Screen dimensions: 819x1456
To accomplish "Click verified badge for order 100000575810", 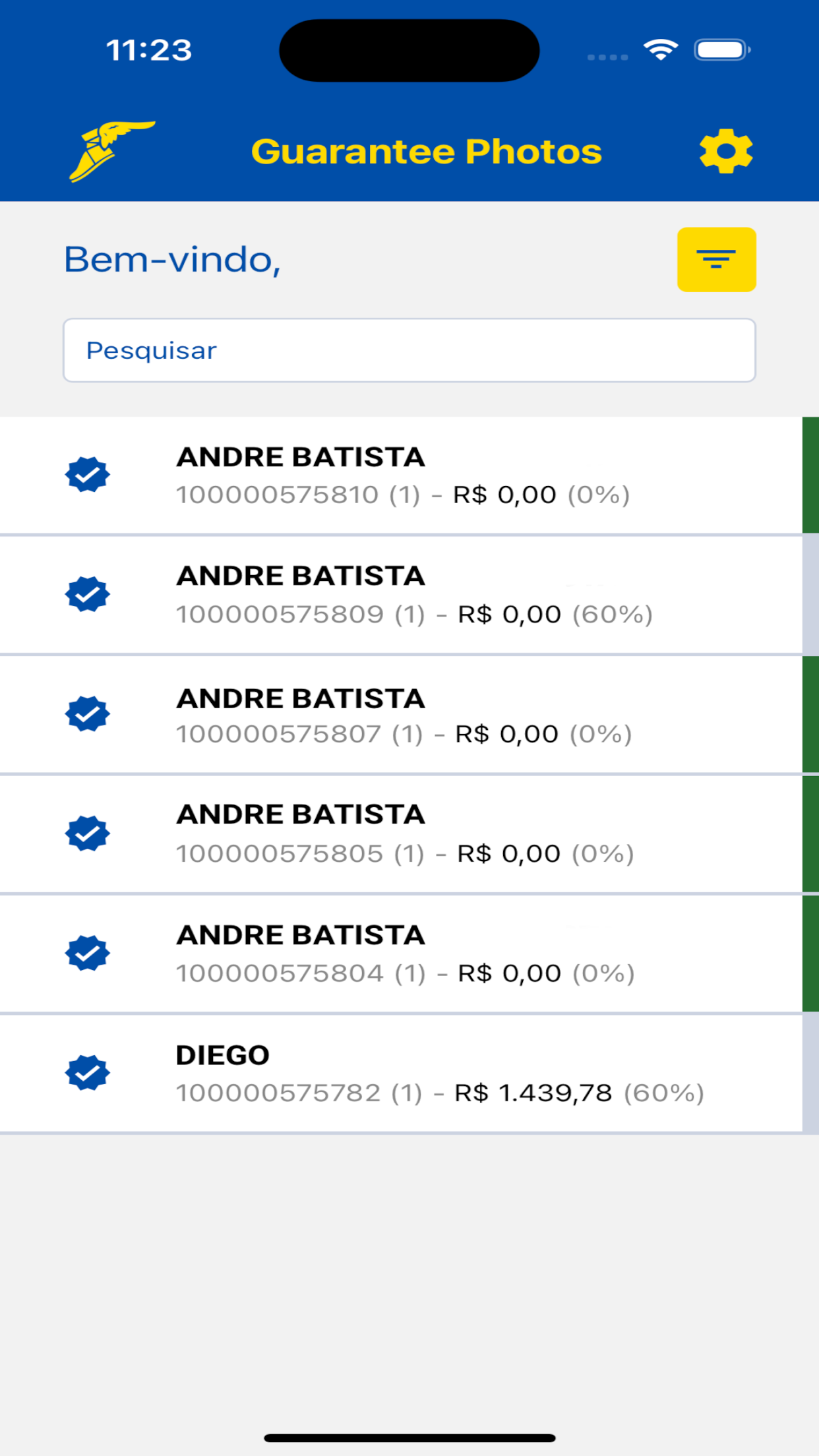I will click(x=87, y=475).
